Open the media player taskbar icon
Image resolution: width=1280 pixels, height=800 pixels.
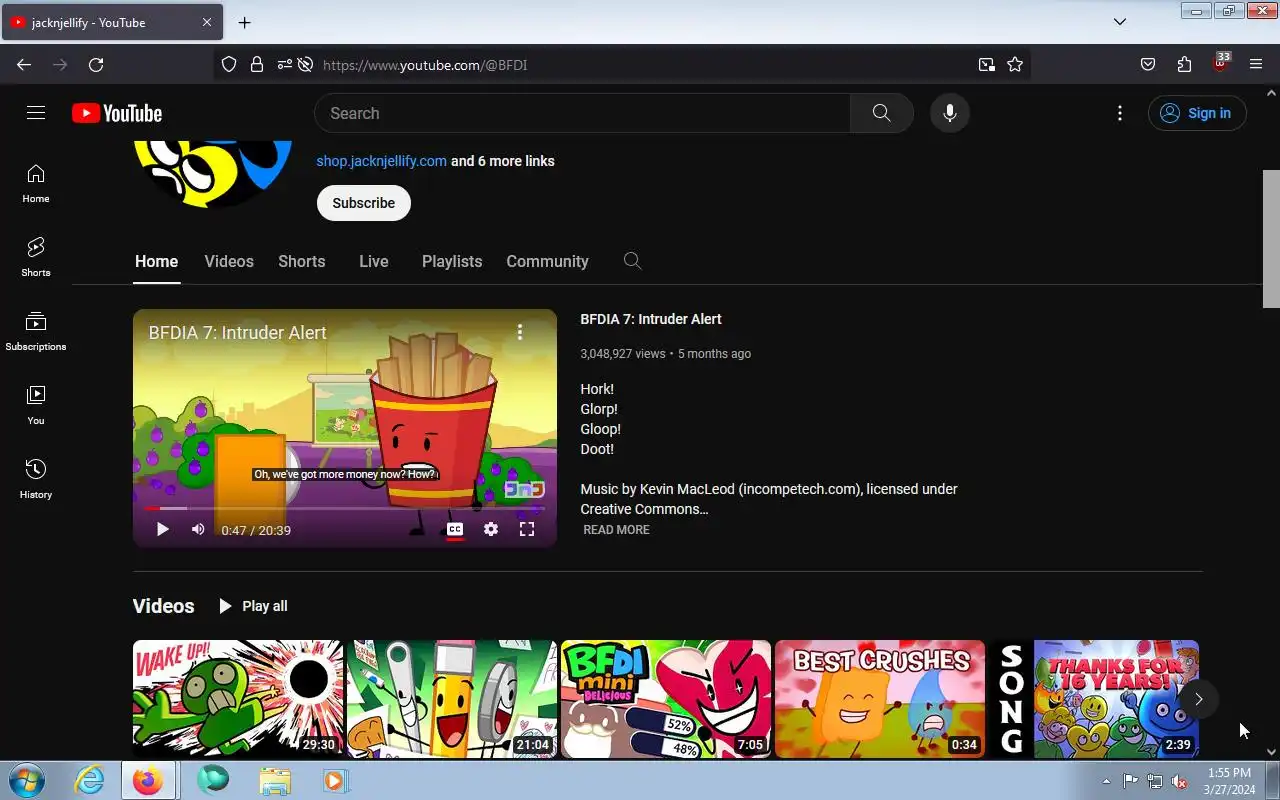point(335,780)
